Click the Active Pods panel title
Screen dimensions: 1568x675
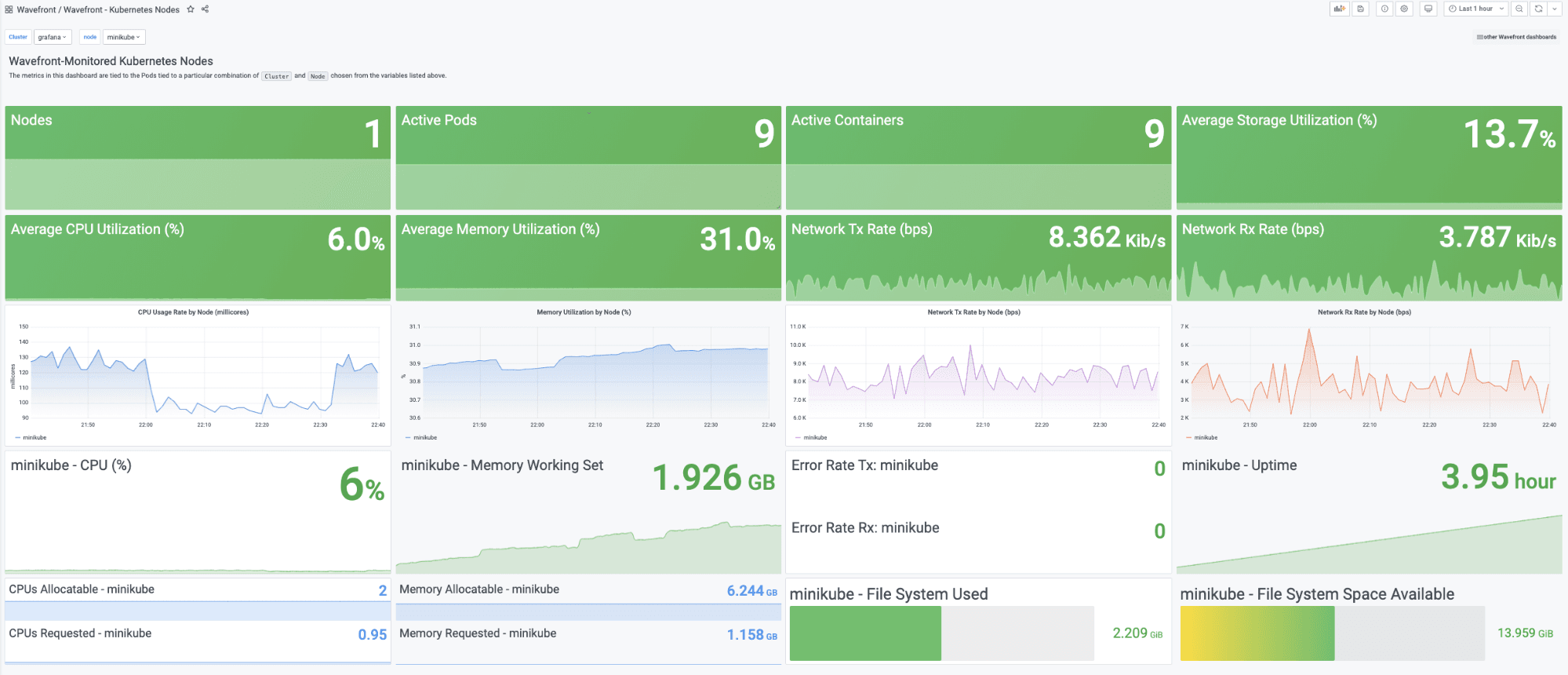(x=438, y=120)
